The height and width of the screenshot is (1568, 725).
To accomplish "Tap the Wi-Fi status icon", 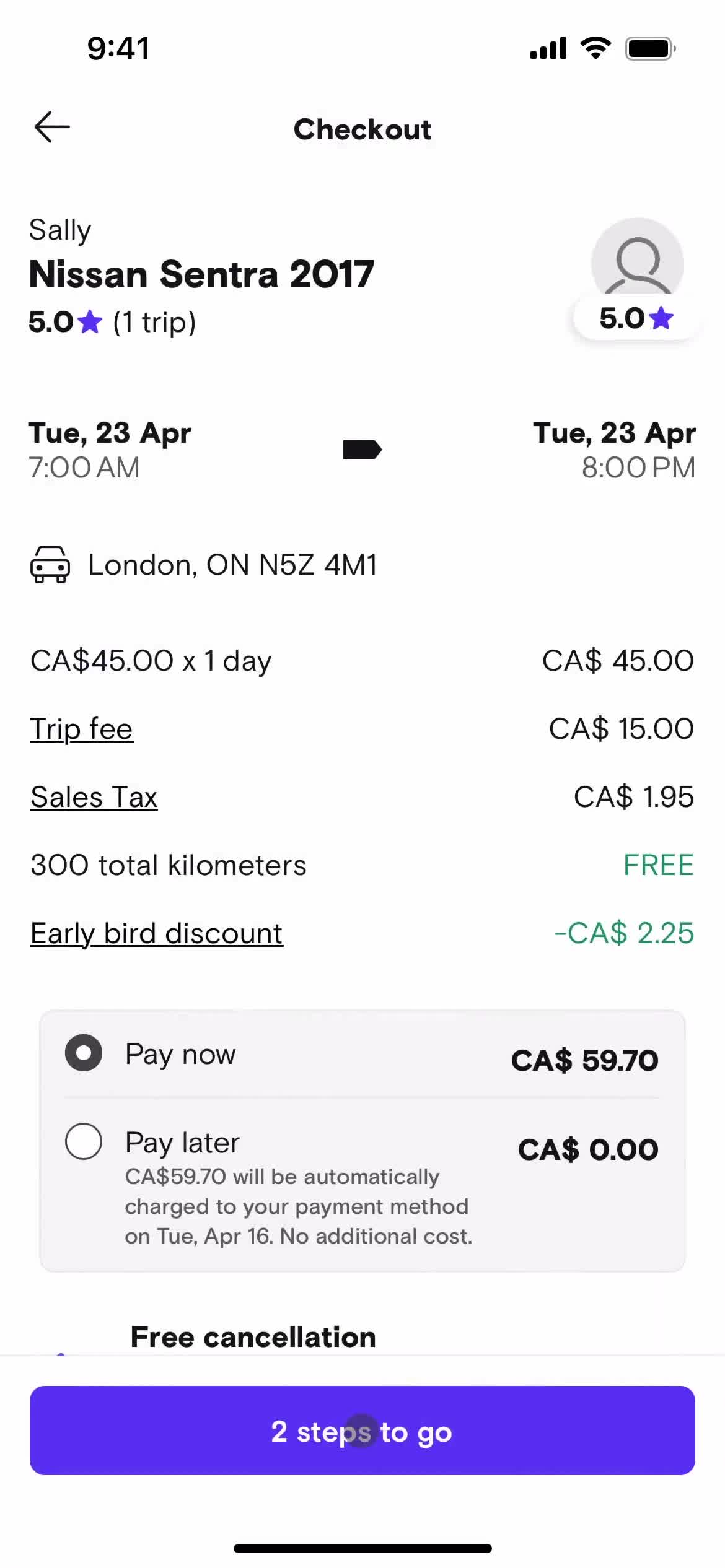I will click(x=595, y=48).
